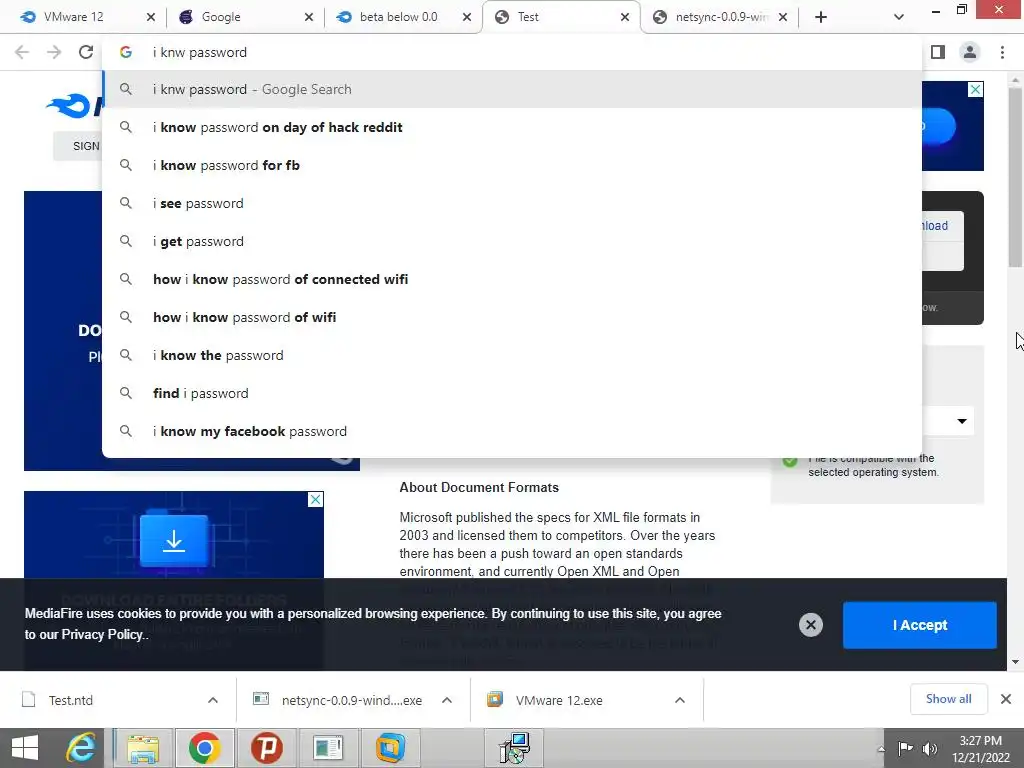Open the netsync-0.0.9-wind....exe download
Screen dimensions: 1024x768
[351, 700]
